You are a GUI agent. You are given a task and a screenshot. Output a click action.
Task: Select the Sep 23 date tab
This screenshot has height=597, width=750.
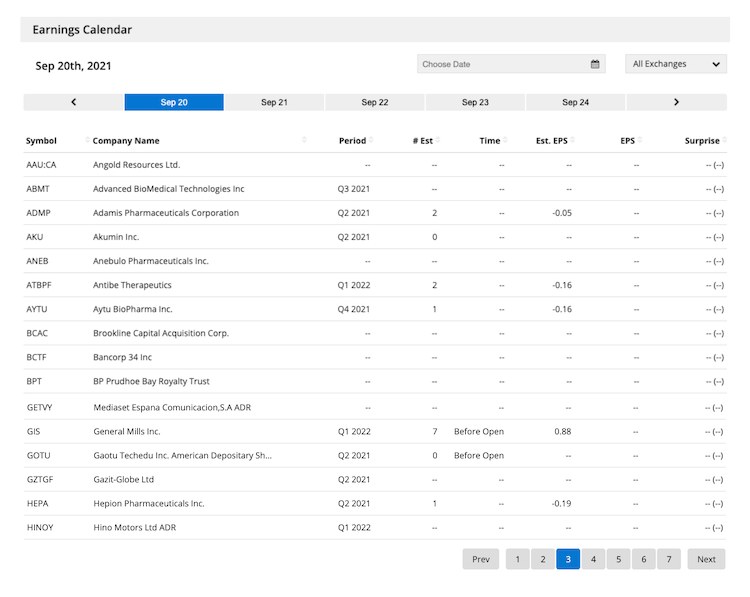tap(475, 102)
